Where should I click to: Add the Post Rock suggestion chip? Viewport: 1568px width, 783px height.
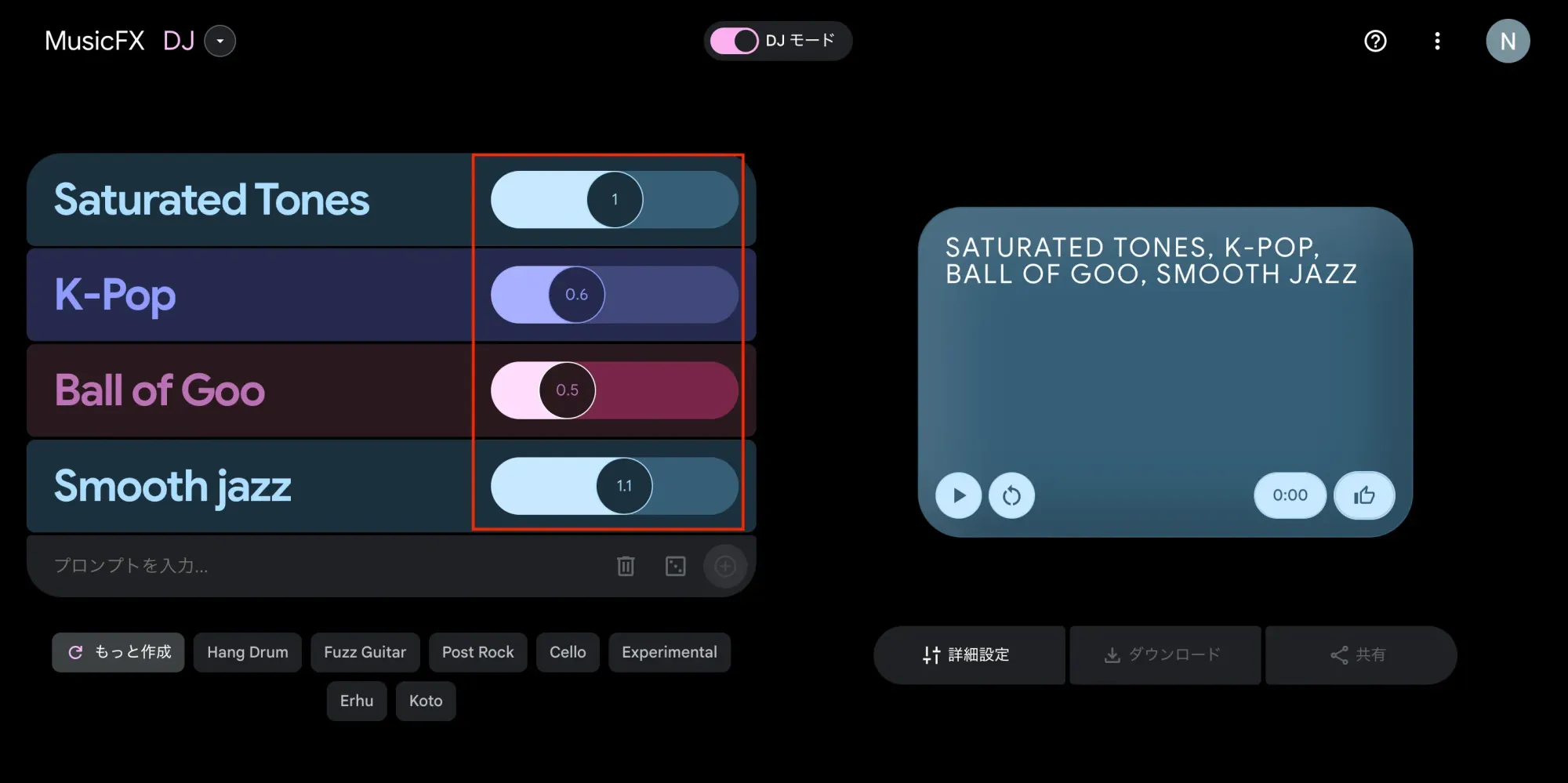coord(478,652)
